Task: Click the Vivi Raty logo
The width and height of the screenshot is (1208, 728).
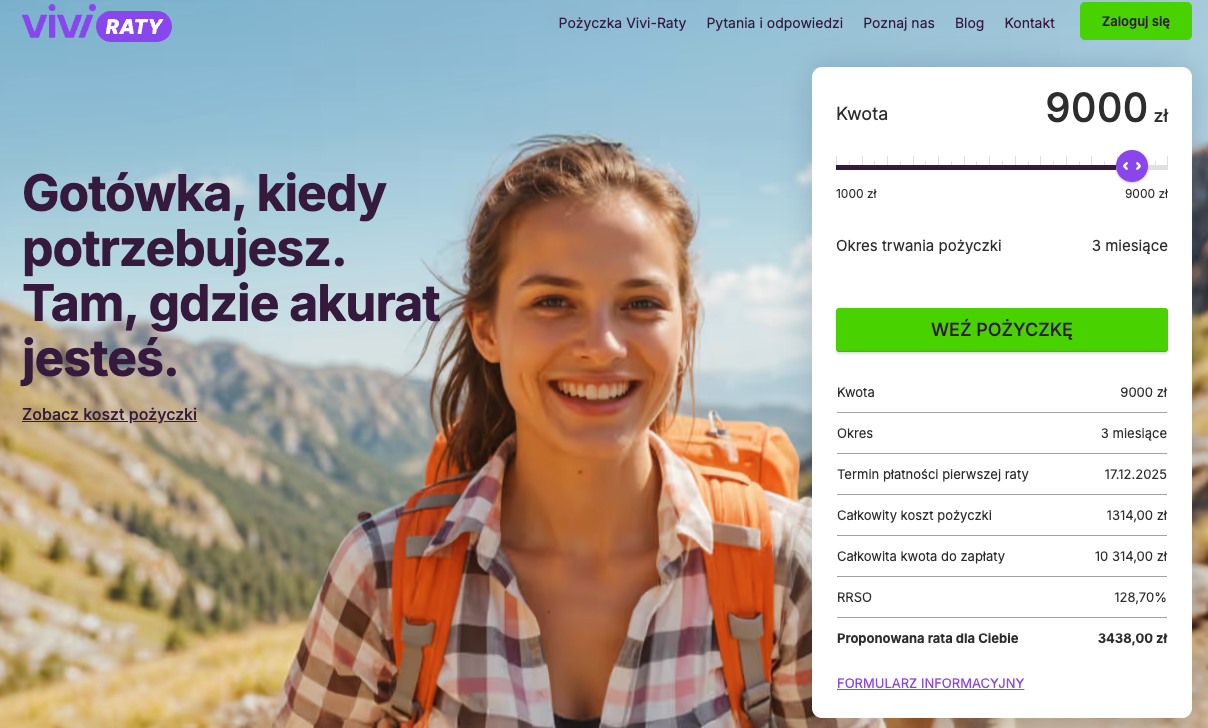Action: 97,22
